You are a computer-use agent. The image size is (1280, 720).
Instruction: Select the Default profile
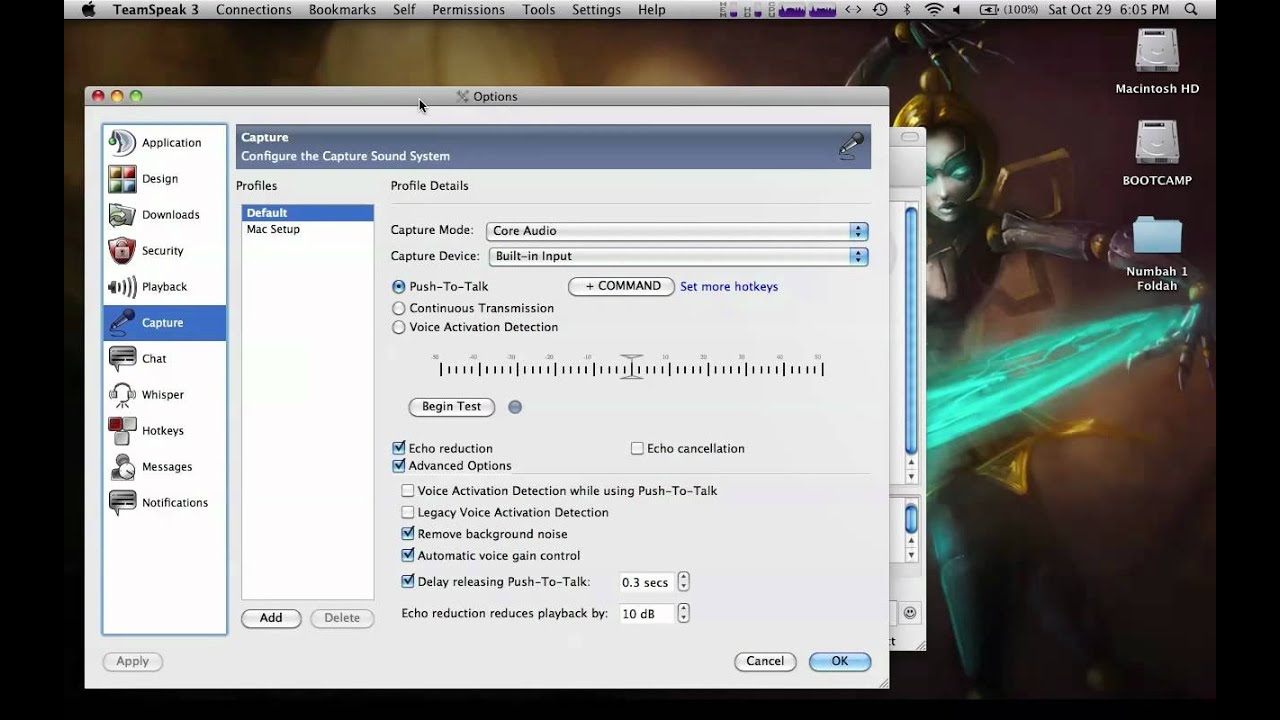[x=307, y=213]
